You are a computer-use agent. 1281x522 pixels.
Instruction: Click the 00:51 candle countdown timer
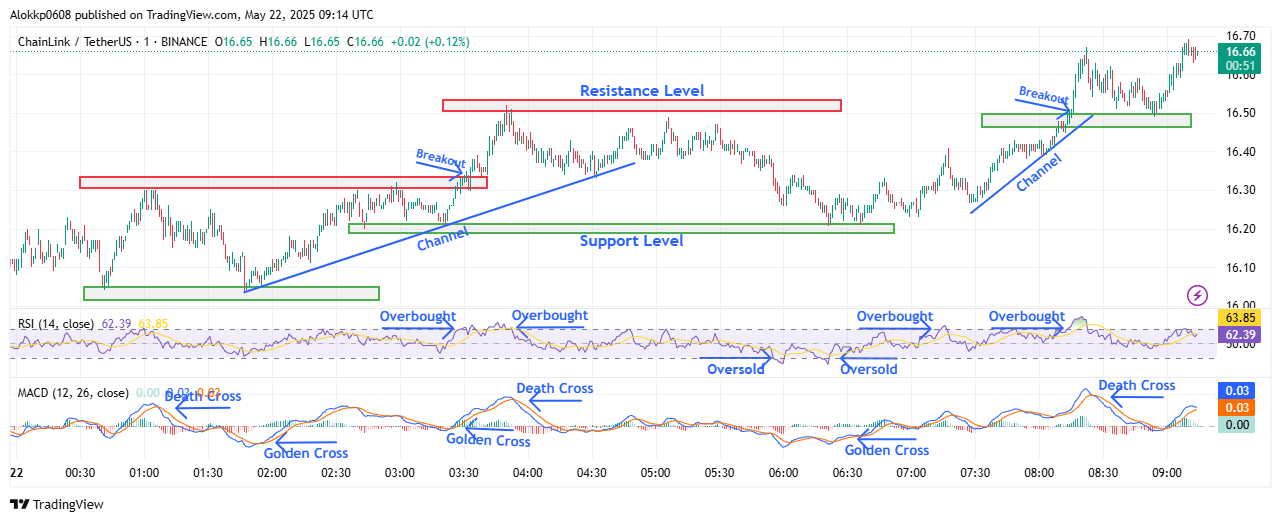coord(1241,66)
